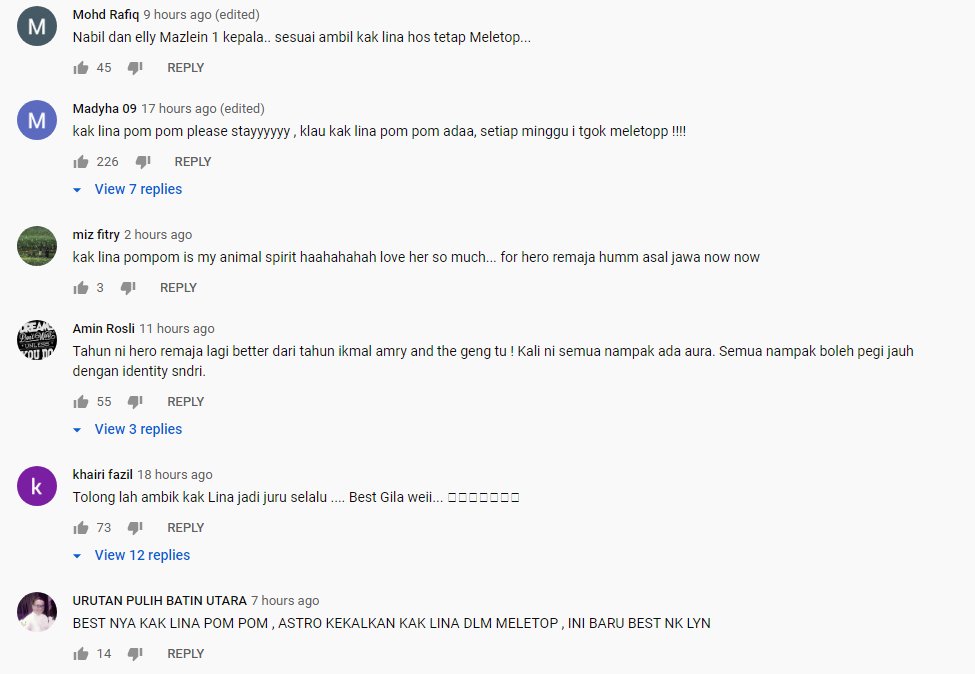Like khairi fazil's comment

point(81,528)
